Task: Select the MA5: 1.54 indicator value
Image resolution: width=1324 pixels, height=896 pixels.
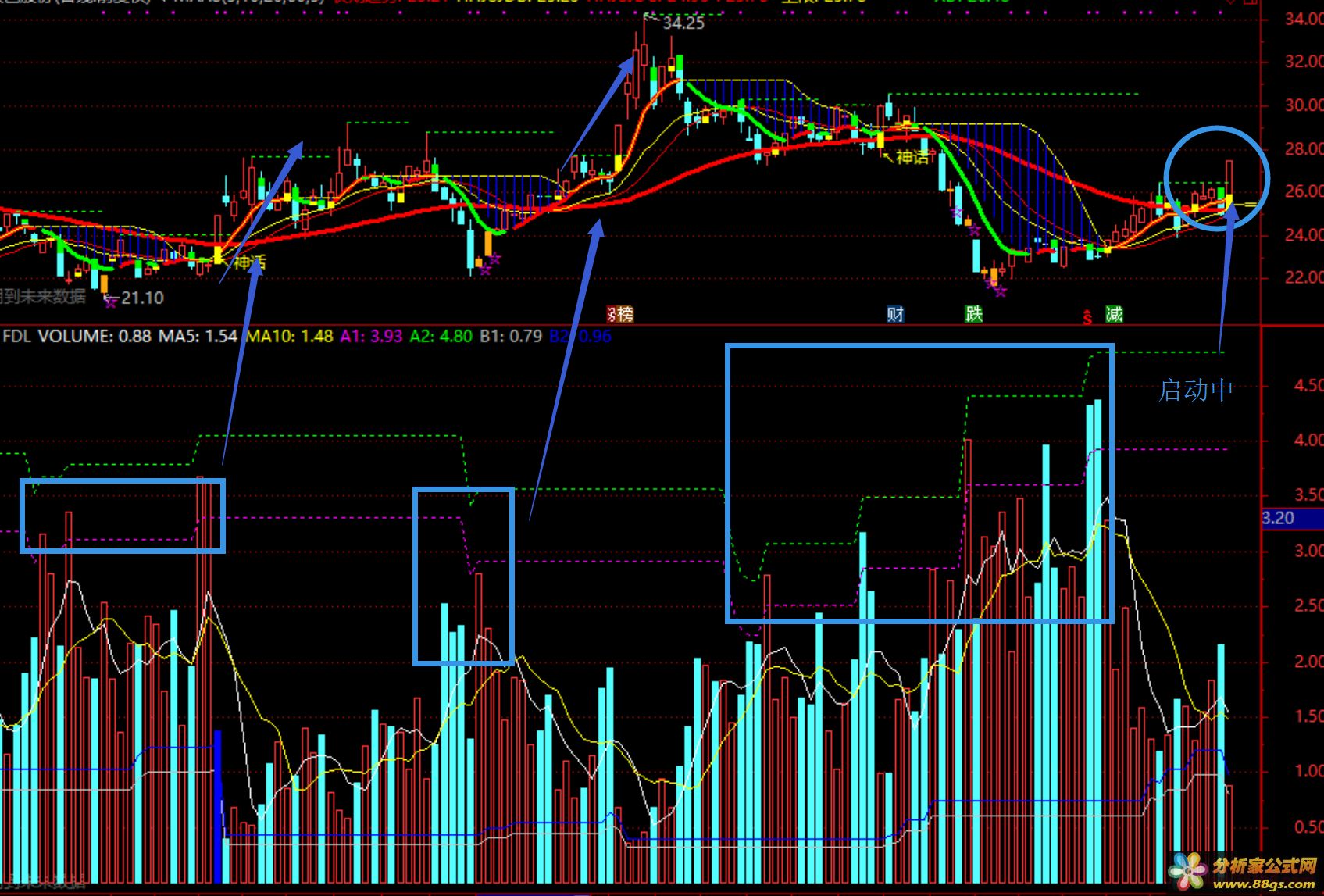Action: coord(198,336)
